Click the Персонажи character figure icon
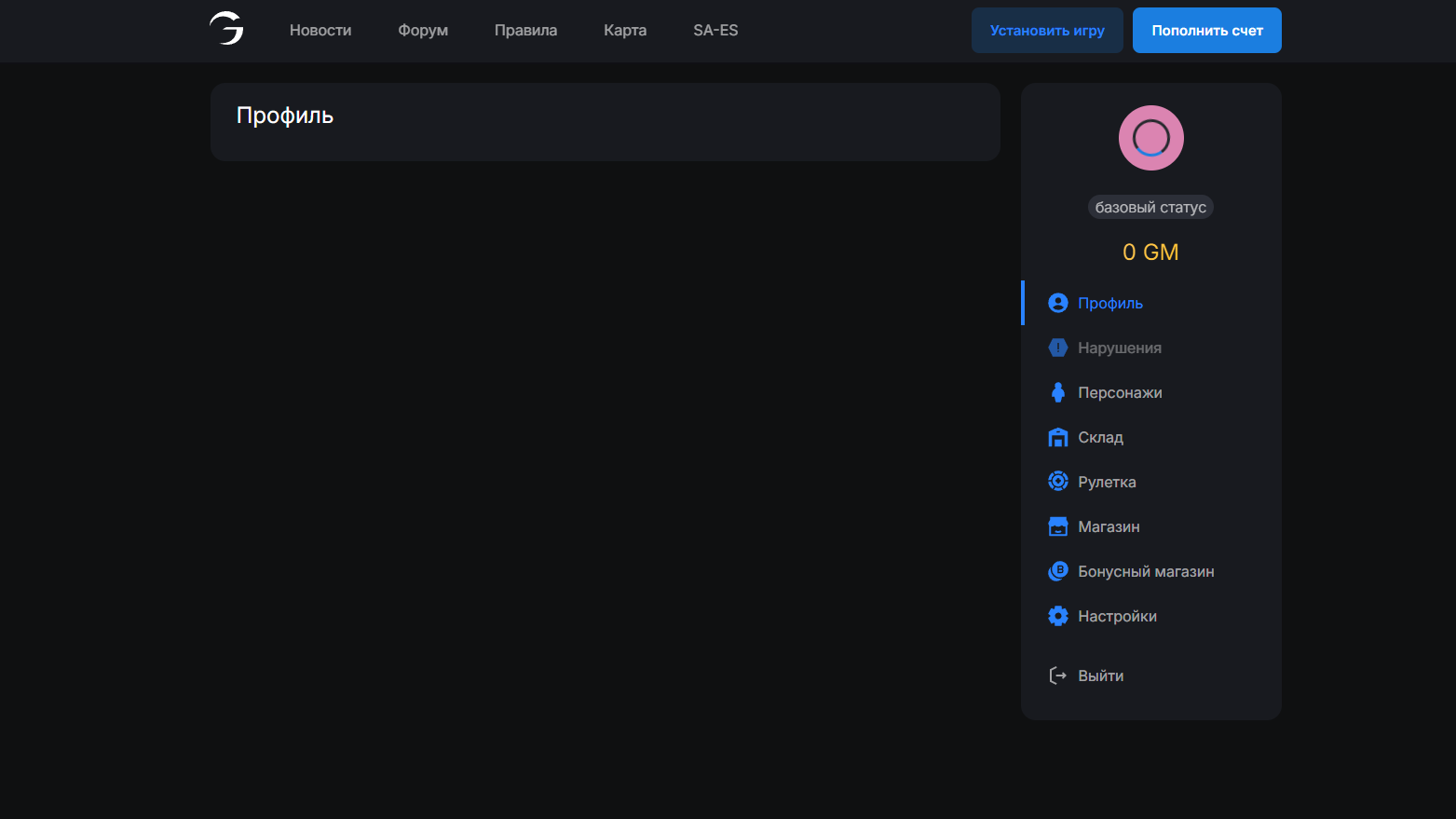 coord(1057,392)
